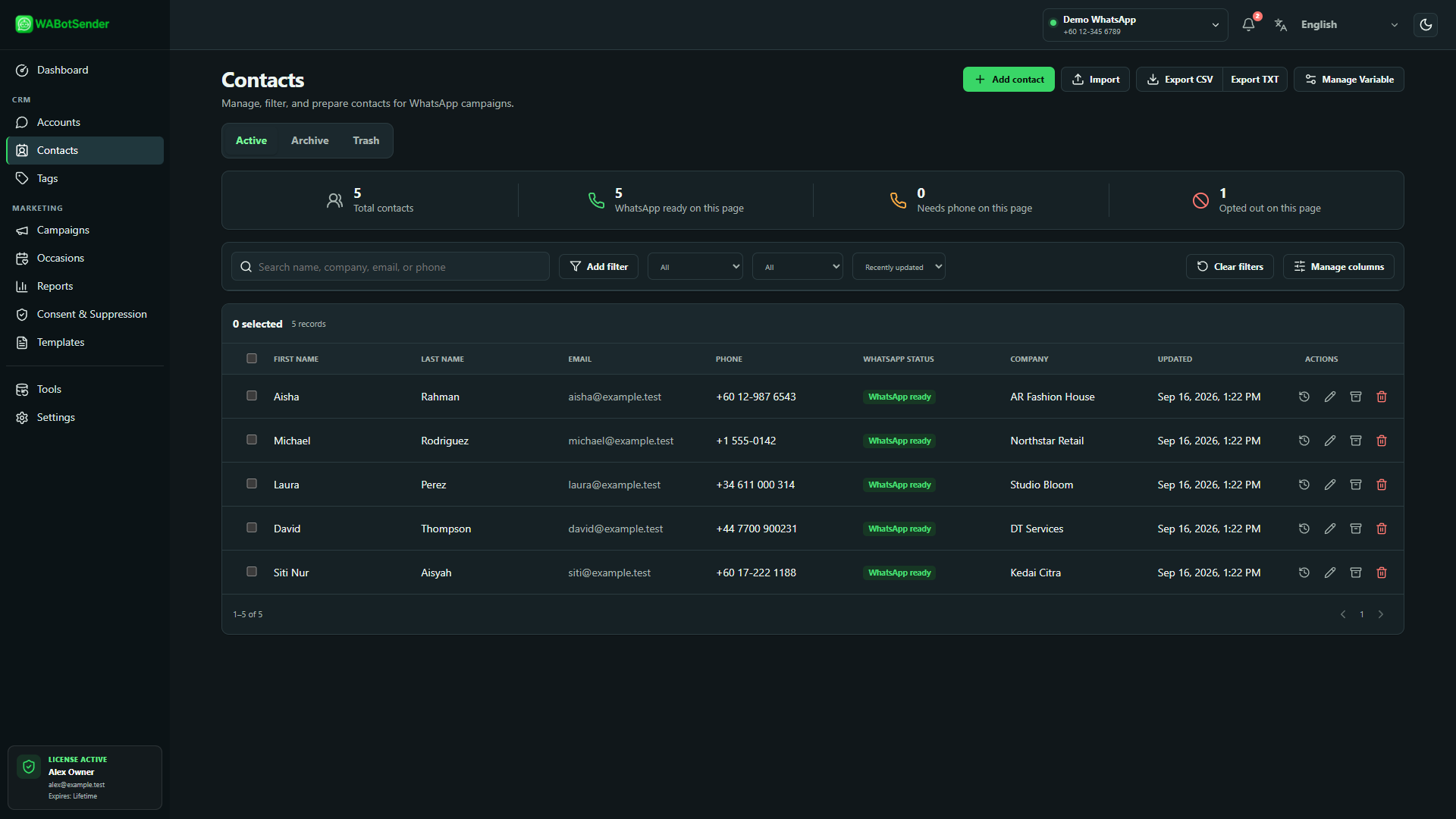
Task: Go to next page arrow
Action: (x=1381, y=614)
